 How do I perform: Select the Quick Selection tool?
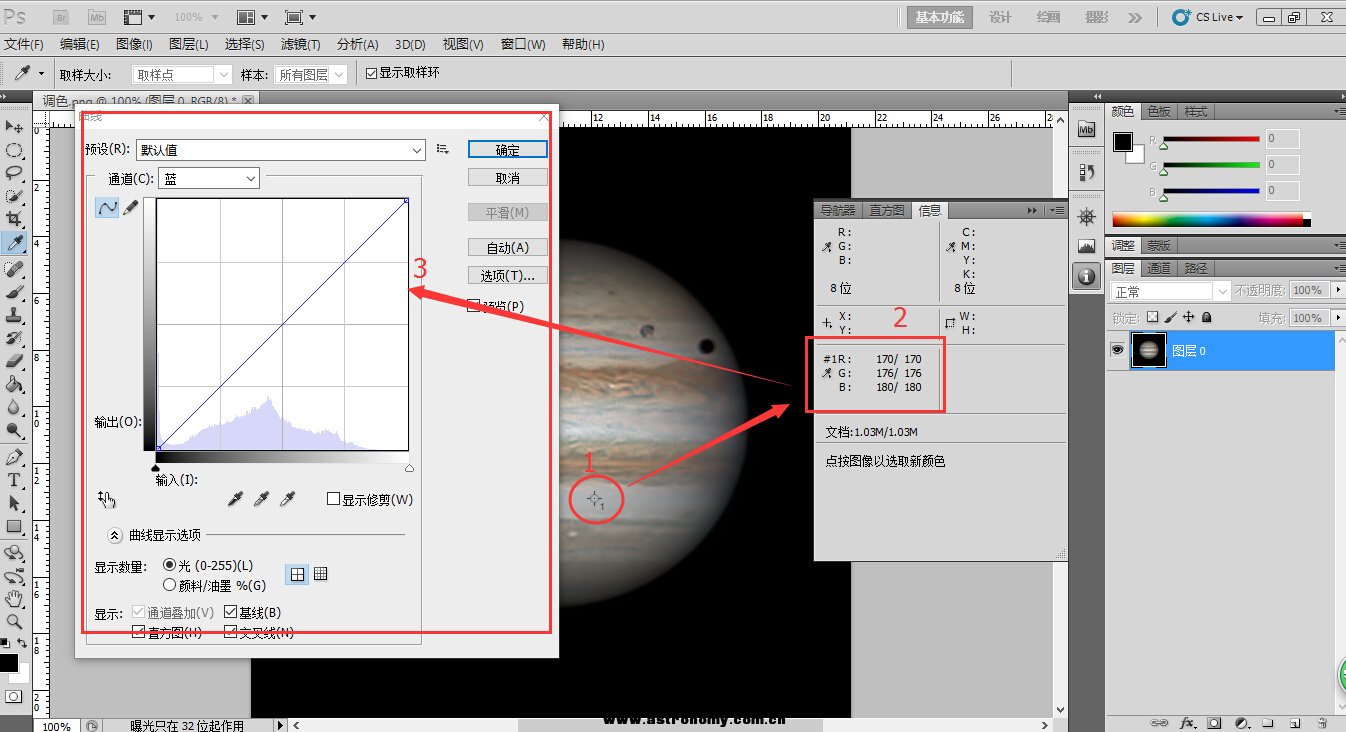[x=14, y=196]
